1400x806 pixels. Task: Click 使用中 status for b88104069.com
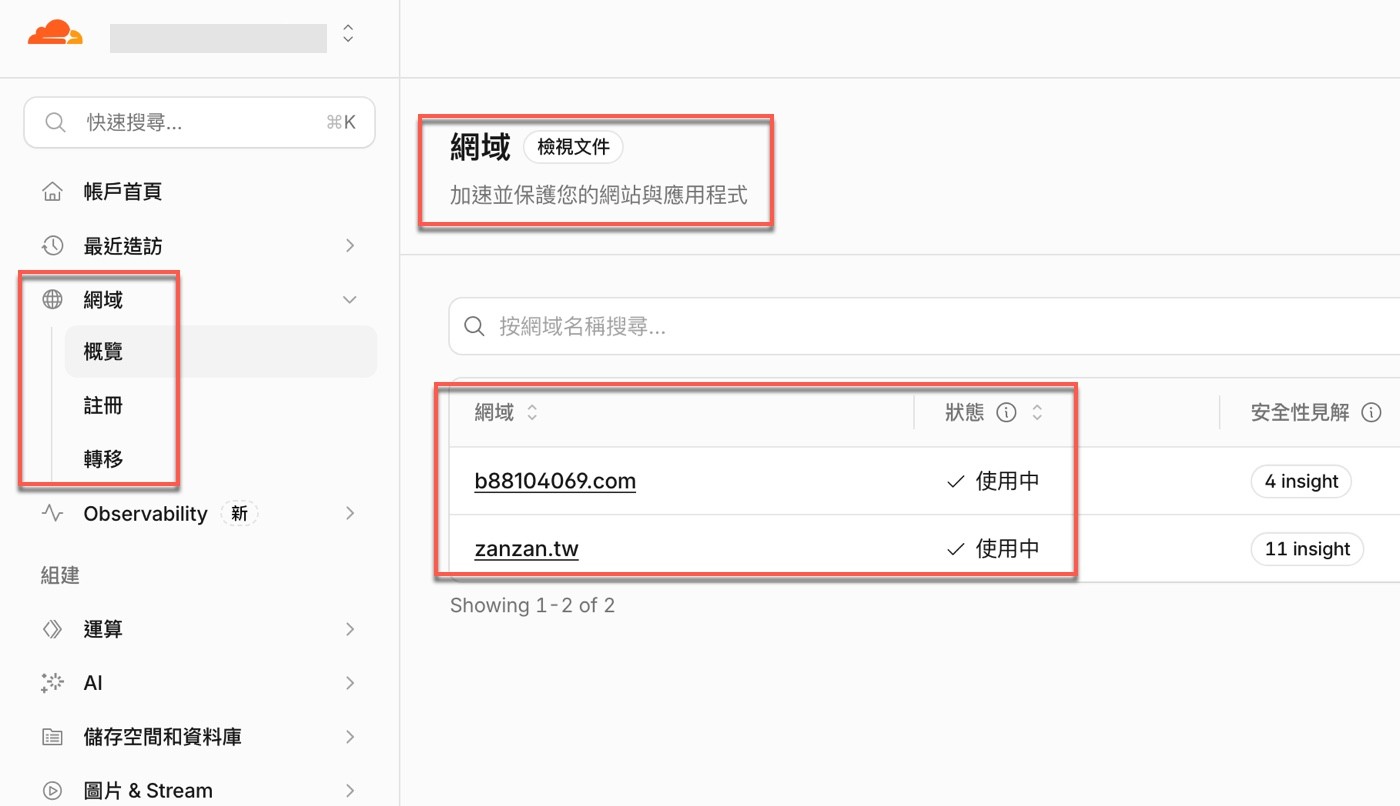click(x=993, y=481)
